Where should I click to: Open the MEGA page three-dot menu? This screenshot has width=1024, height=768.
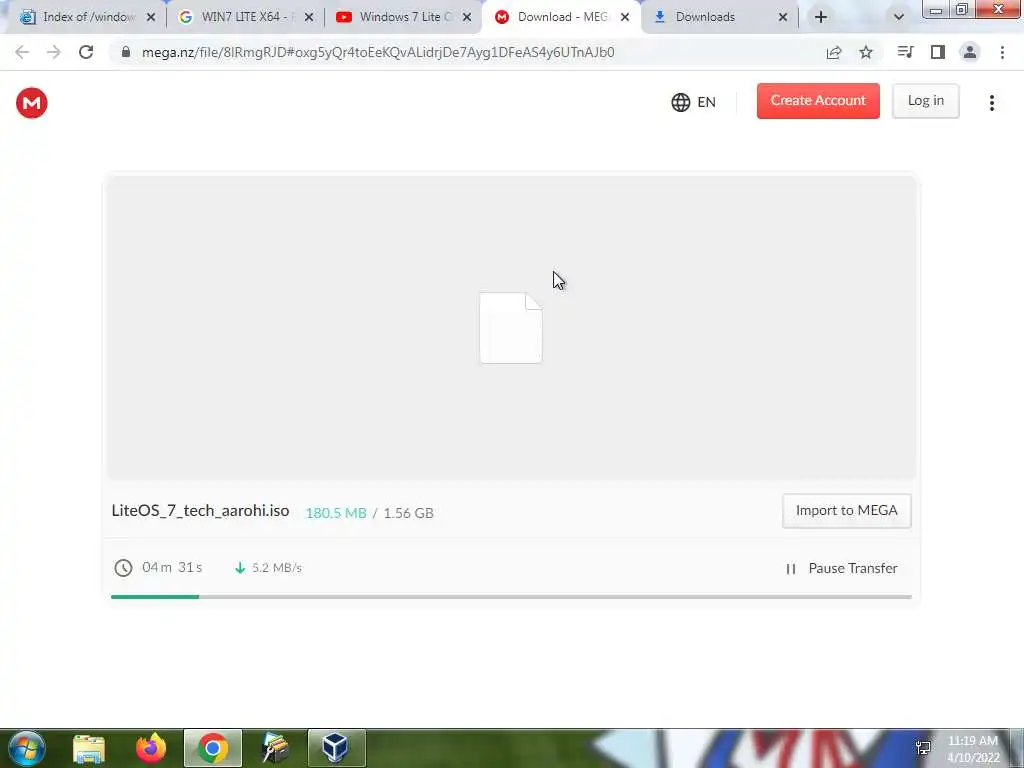pos(991,103)
